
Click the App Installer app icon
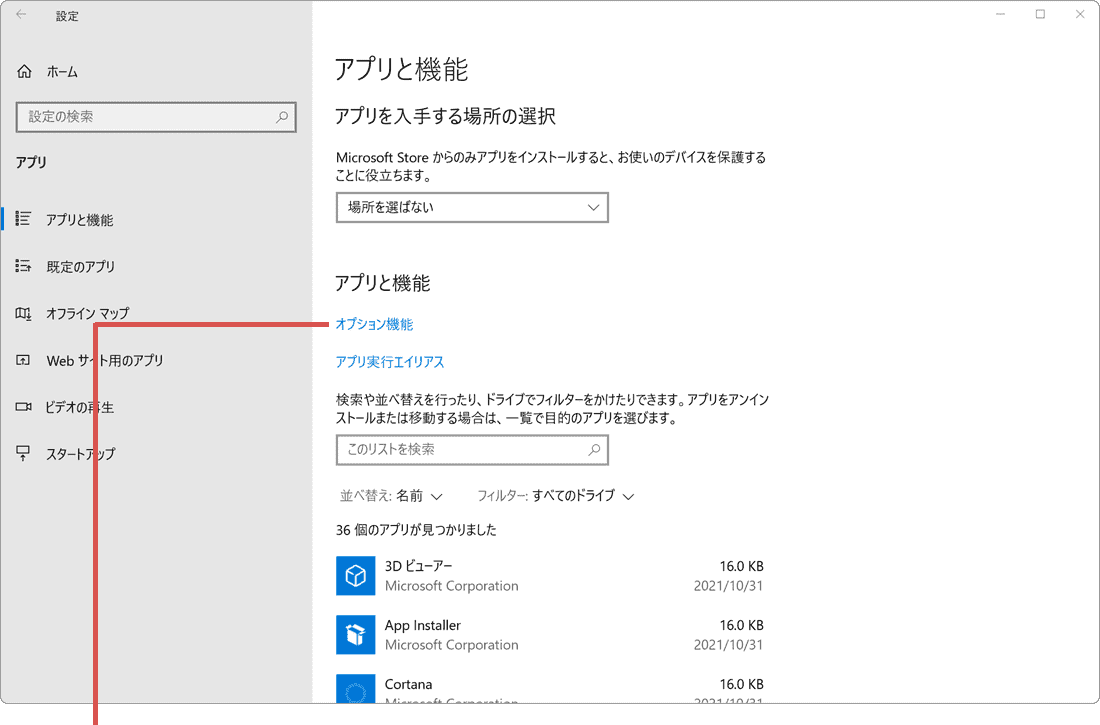(356, 635)
